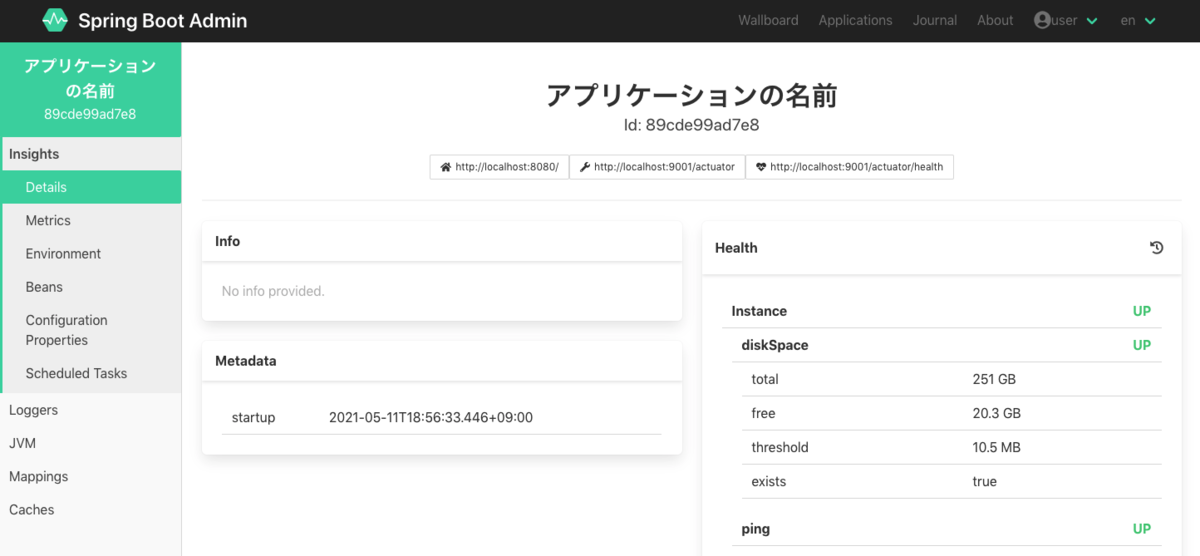This screenshot has width=1200, height=556.
Task: Click the exists value true
Action: click(985, 481)
